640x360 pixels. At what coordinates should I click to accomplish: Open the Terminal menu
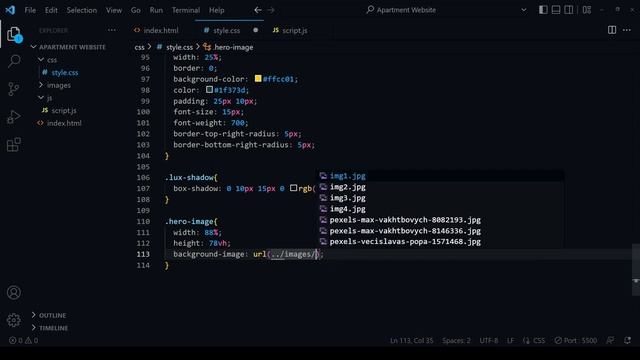coord(186,10)
